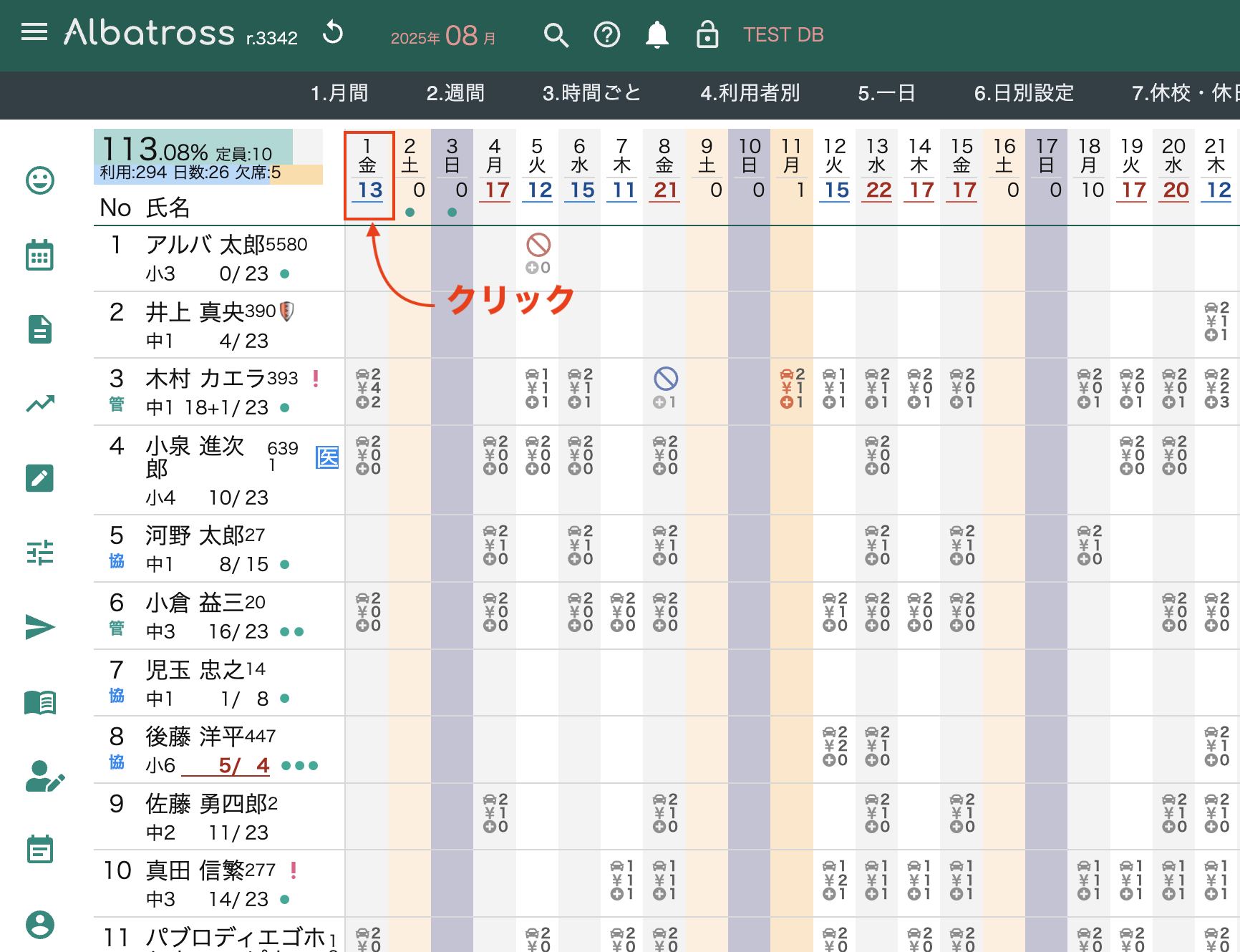Open notifications bell
This screenshot has width=1240, height=952.
(x=657, y=34)
